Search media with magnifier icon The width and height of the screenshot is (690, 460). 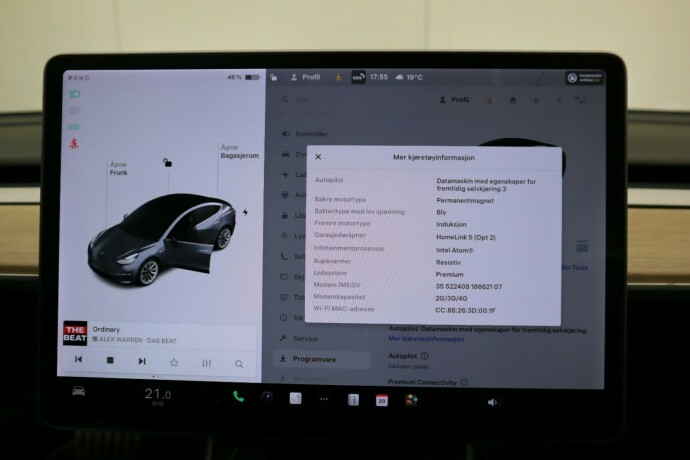[x=239, y=361]
